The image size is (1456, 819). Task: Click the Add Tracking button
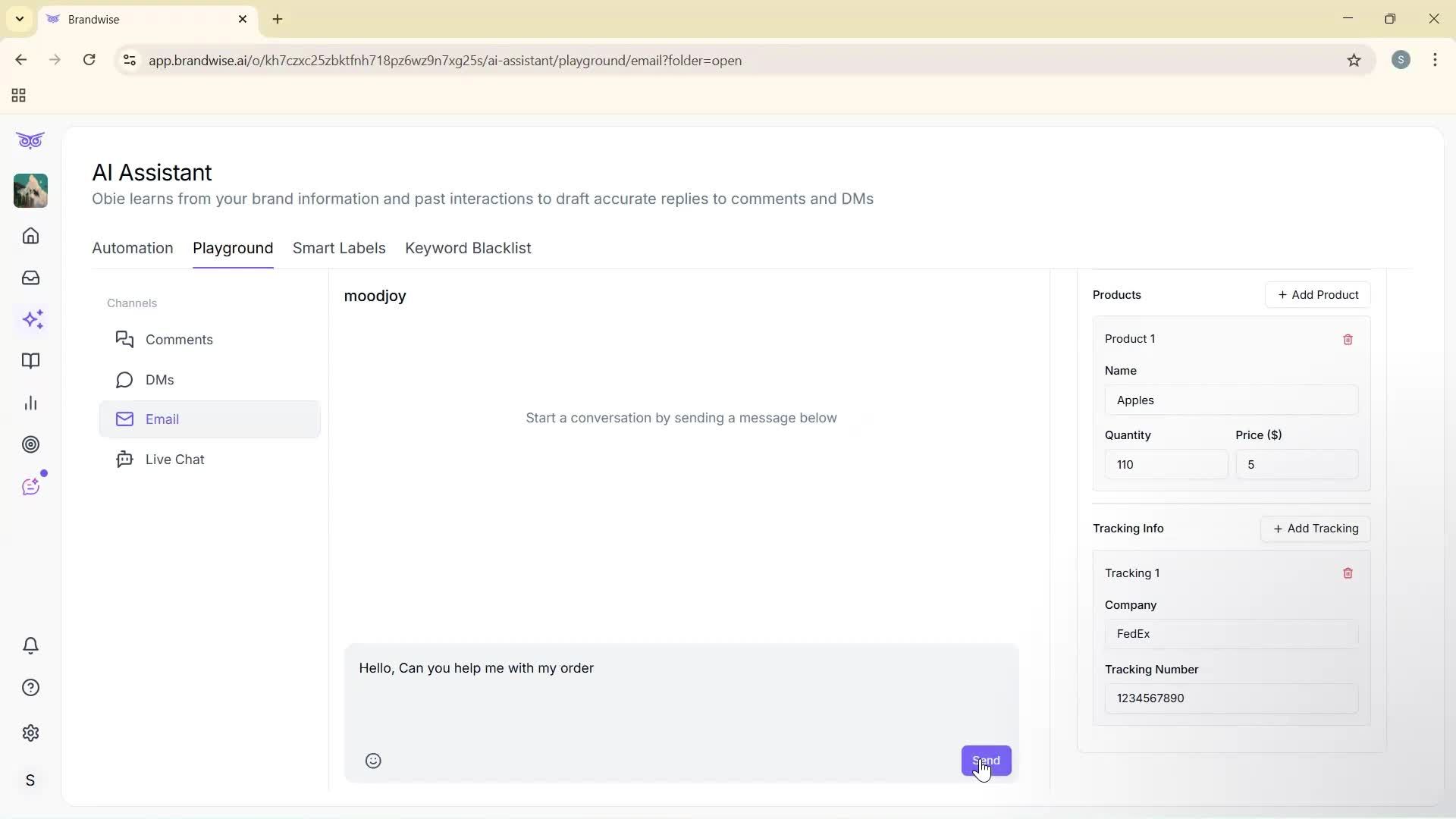click(x=1315, y=529)
